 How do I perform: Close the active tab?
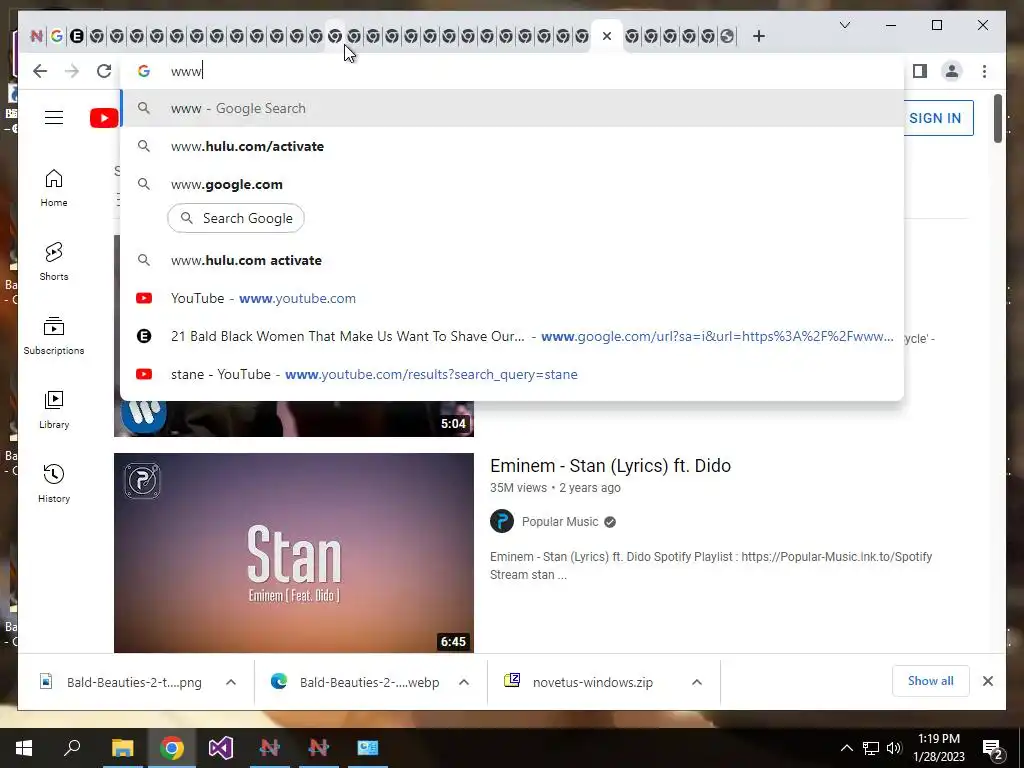coord(607,36)
